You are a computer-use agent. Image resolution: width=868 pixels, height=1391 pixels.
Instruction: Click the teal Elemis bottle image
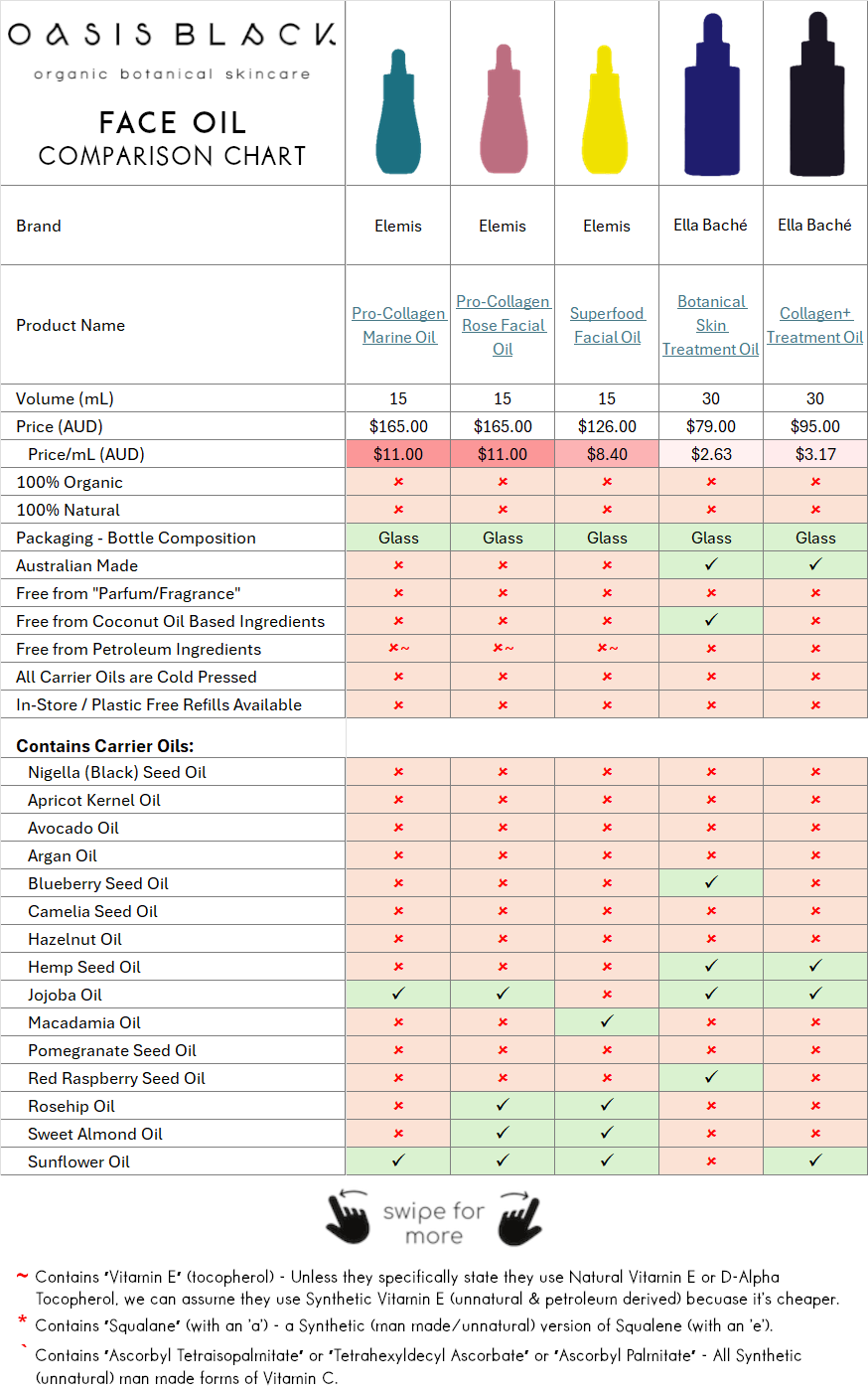[x=398, y=111]
